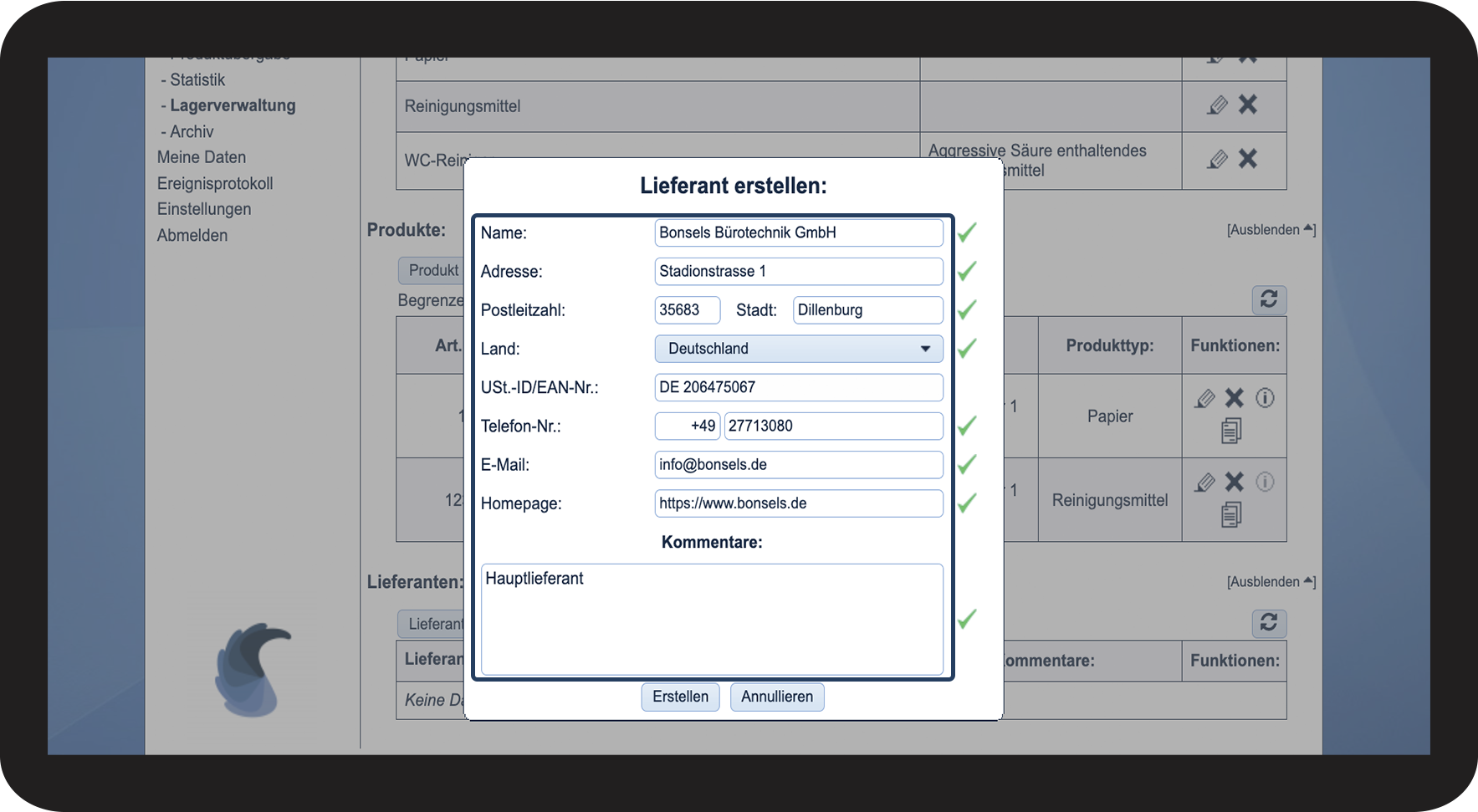Click the Produkttyp column header

coord(1110,345)
